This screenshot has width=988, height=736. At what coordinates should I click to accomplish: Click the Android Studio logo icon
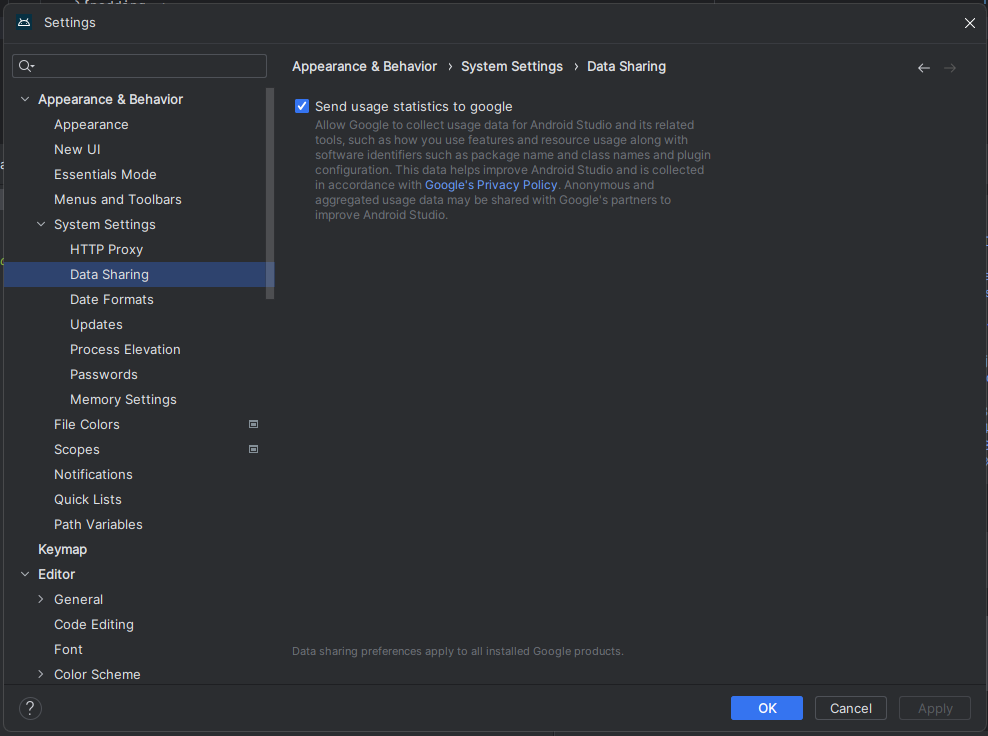(24, 22)
